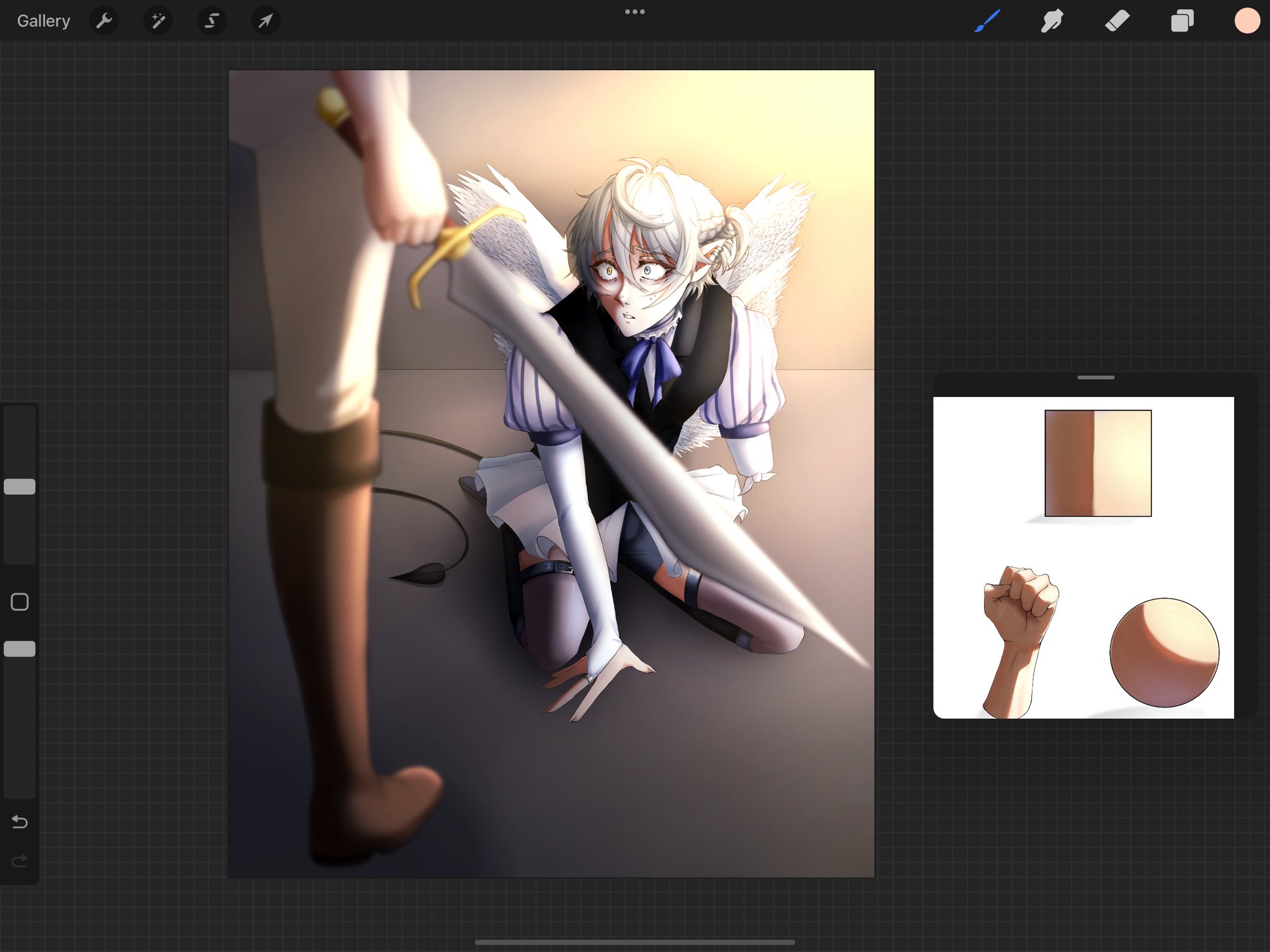
Task: Tap the iPad home indicator bar
Action: 634,942
